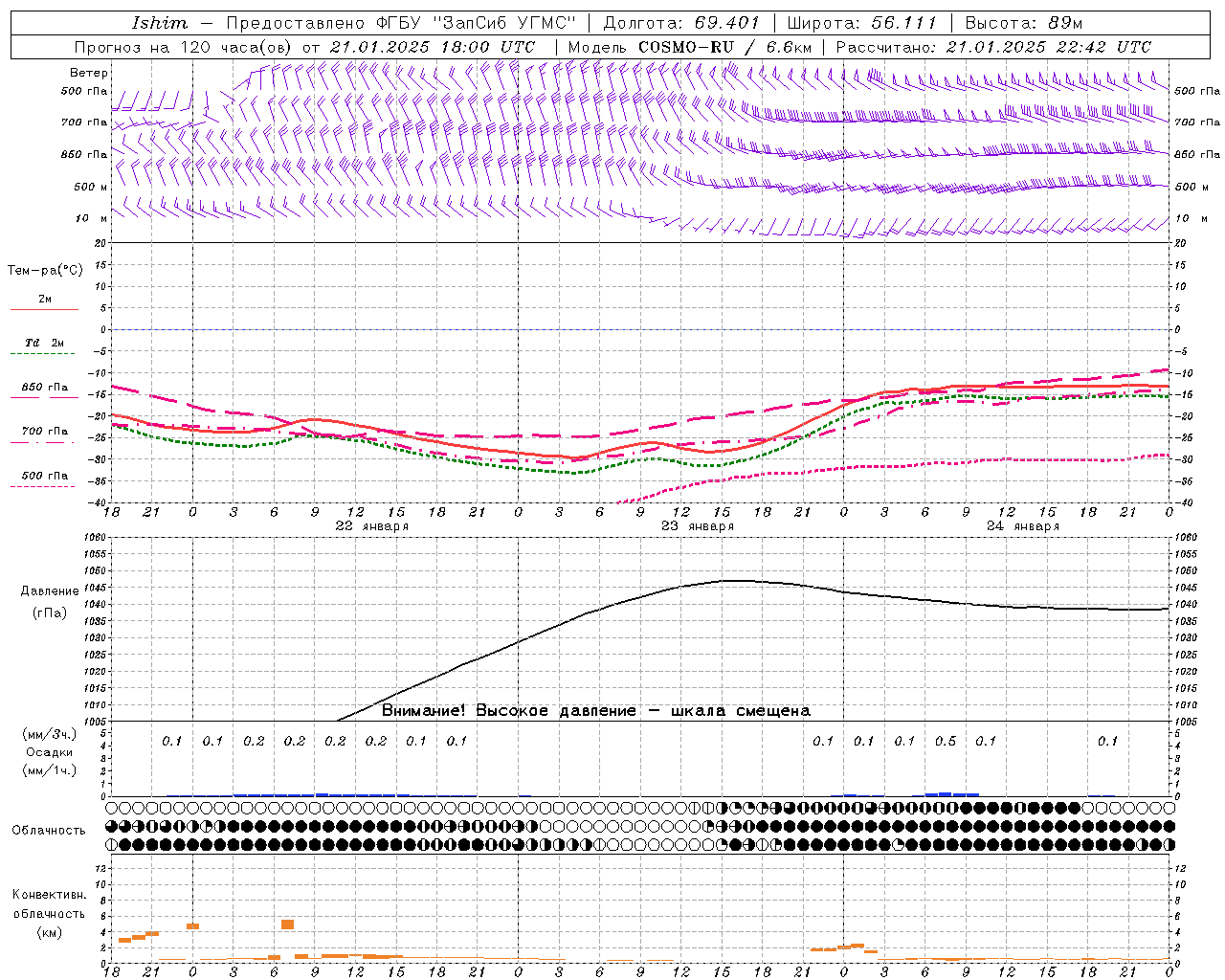Click the (мм/3ч.) precipitation unit label

click(x=50, y=734)
